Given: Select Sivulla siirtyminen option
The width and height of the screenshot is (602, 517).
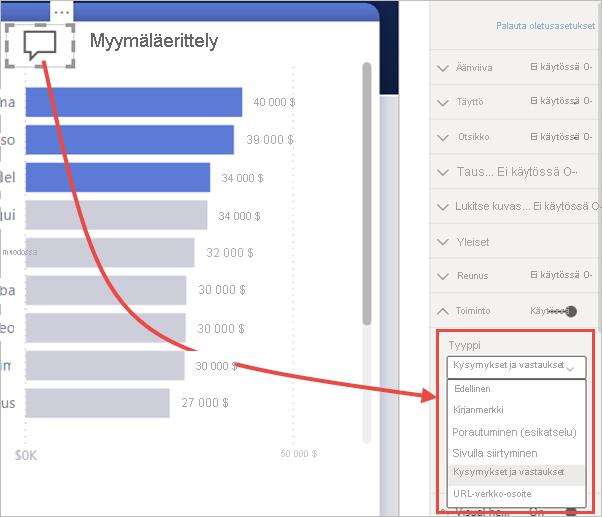Looking at the screenshot, I should click(x=516, y=453).
